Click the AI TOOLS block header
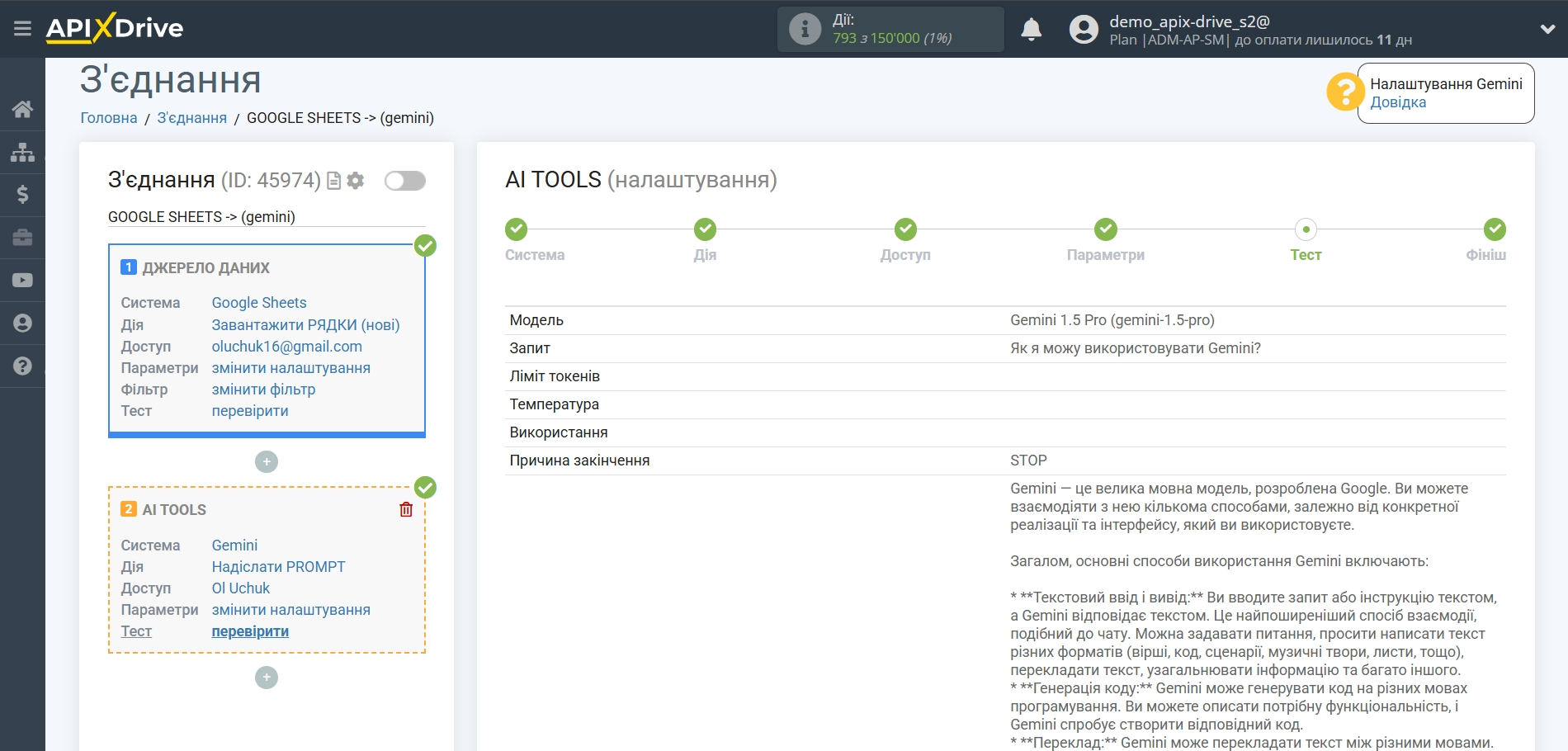This screenshot has width=1568, height=751. [174, 510]
